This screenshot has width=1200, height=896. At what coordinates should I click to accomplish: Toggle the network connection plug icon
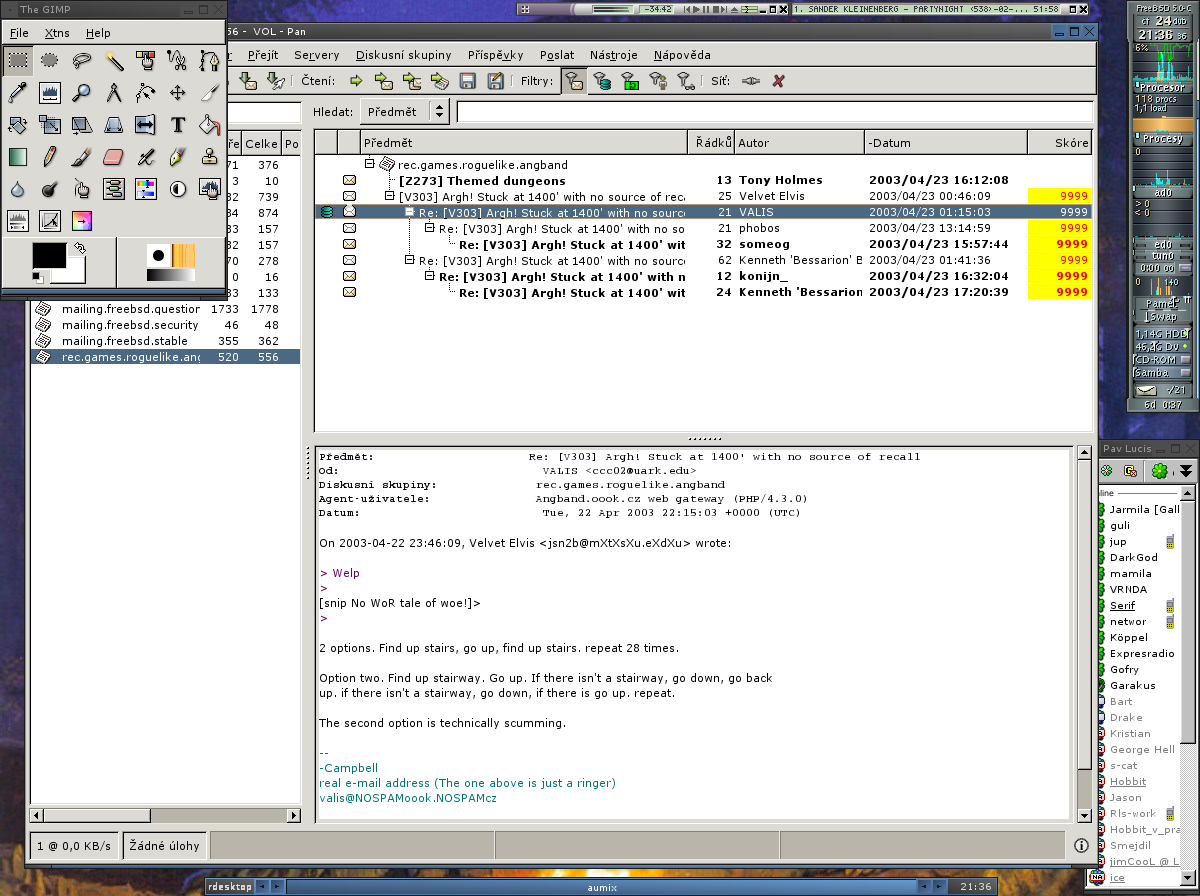click(750, 82)
